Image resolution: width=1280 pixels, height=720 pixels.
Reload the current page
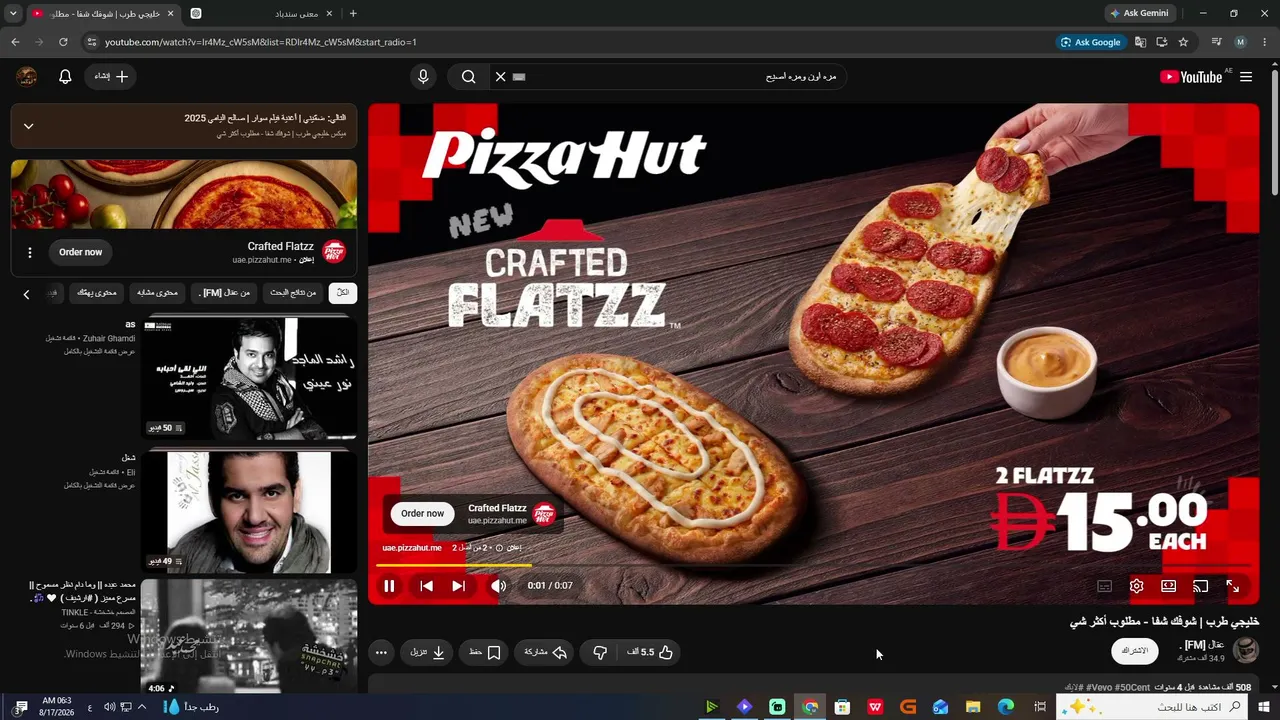coord(63,42)
